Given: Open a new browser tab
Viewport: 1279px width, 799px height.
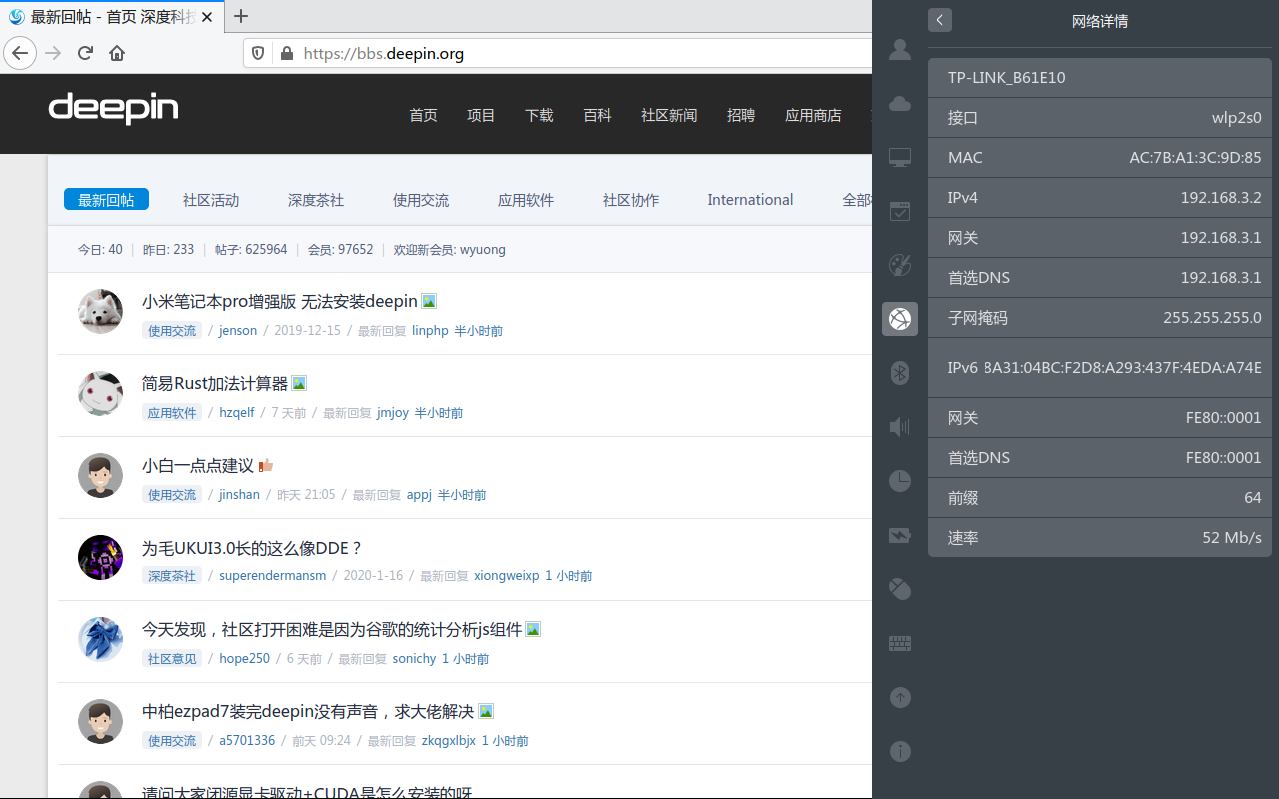Looking at the screenshot, I should pos(240,15).
